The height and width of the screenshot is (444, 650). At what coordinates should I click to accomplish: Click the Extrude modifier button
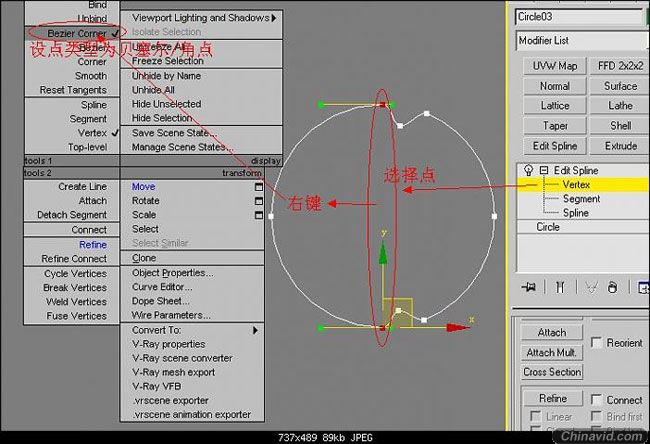(x=620, y=146)
